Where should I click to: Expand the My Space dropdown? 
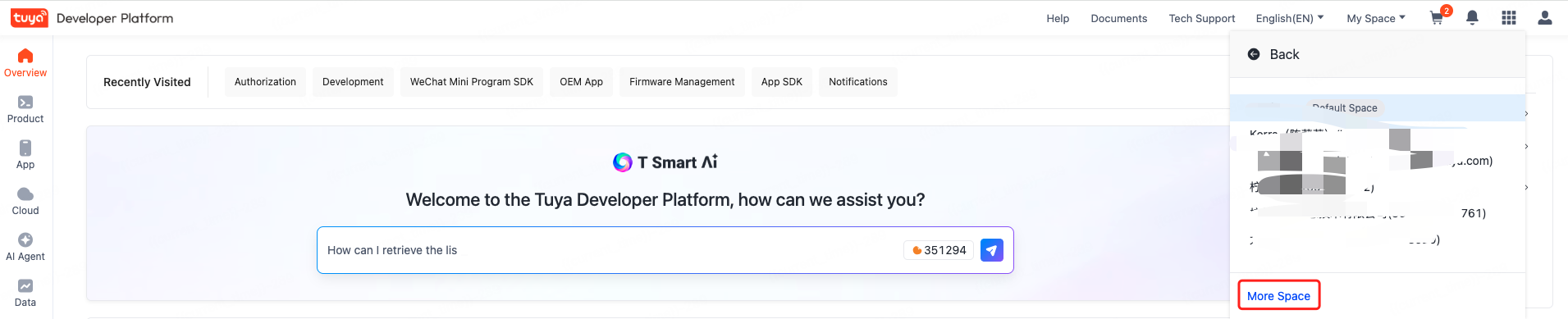[1376, 18]
